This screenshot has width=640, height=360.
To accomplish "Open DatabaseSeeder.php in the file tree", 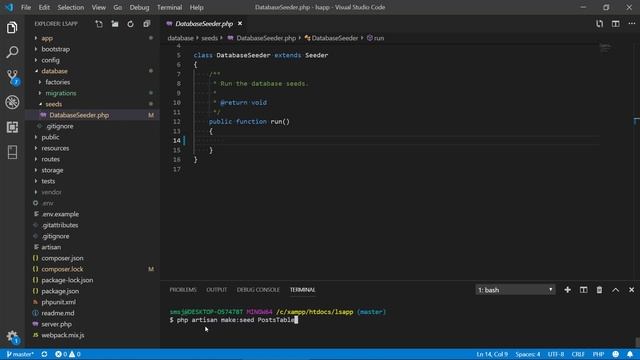I will coord(93,115).
